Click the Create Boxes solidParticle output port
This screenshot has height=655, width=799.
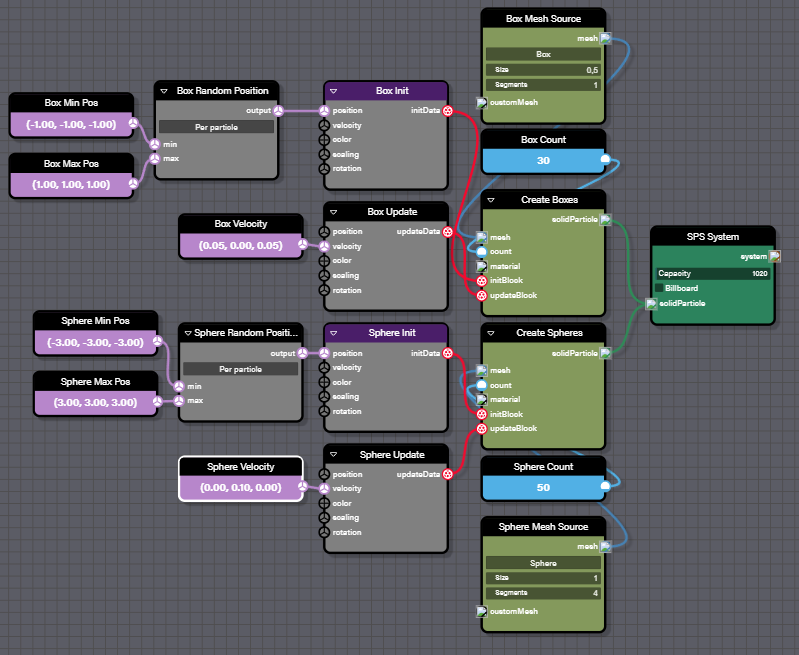[605, 220]
